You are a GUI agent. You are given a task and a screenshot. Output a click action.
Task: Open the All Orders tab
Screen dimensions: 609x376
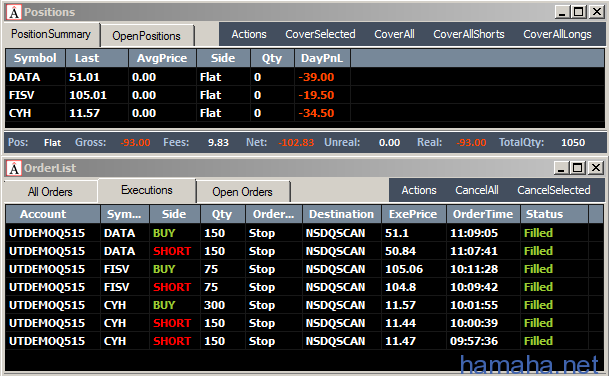tap(50, 192)
